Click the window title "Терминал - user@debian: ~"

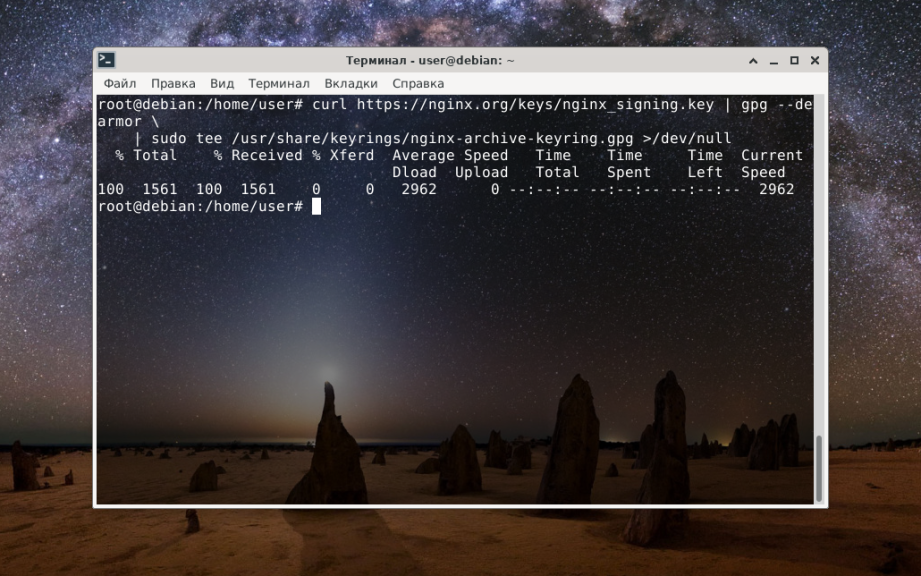430,61
